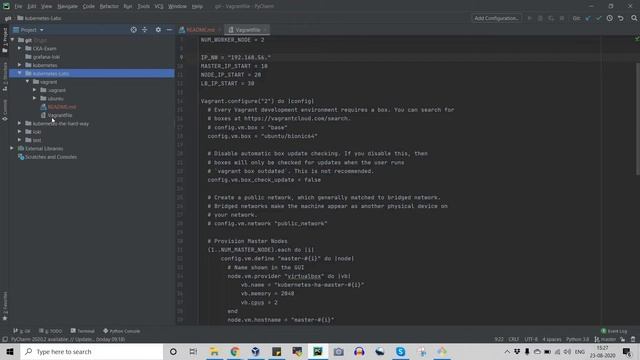Click the Windows search input box
The width and height of the screenshot is (640, 360).
(x=92, y=351)
